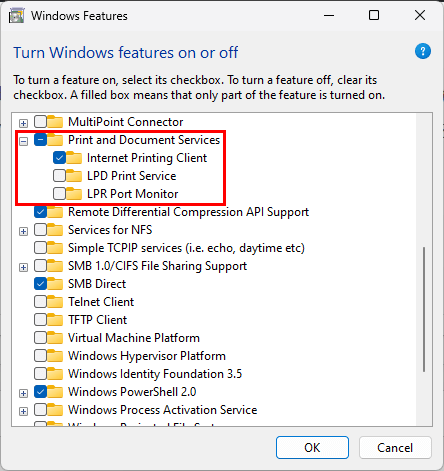This screenshot has height=471, width=444.
Task: Check the LPR Port Monitor checkbox
Action: [x=59, y=194]
